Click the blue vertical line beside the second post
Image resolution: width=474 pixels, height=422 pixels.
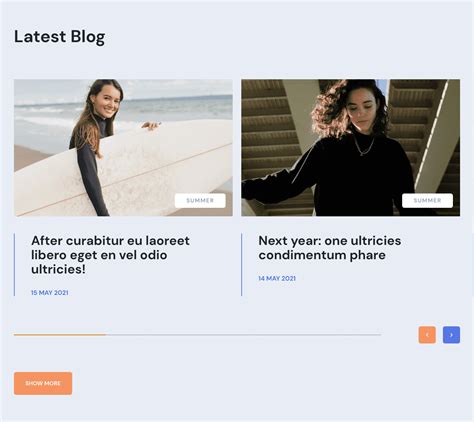(x=242, y=265)
